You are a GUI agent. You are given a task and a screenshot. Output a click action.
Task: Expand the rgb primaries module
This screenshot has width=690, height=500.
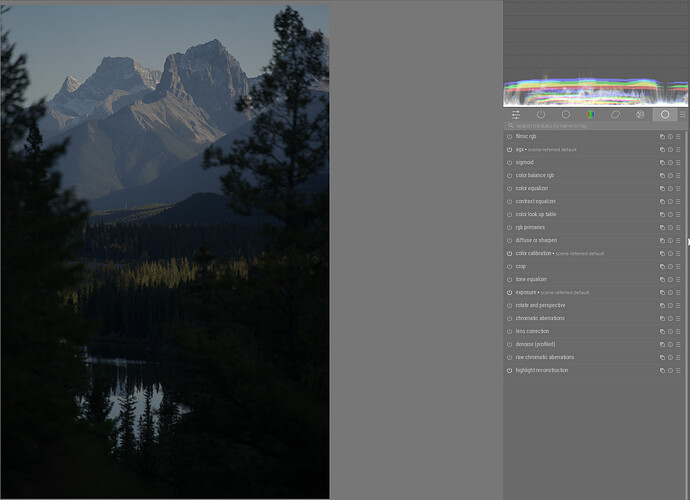[x=530, y=228]
